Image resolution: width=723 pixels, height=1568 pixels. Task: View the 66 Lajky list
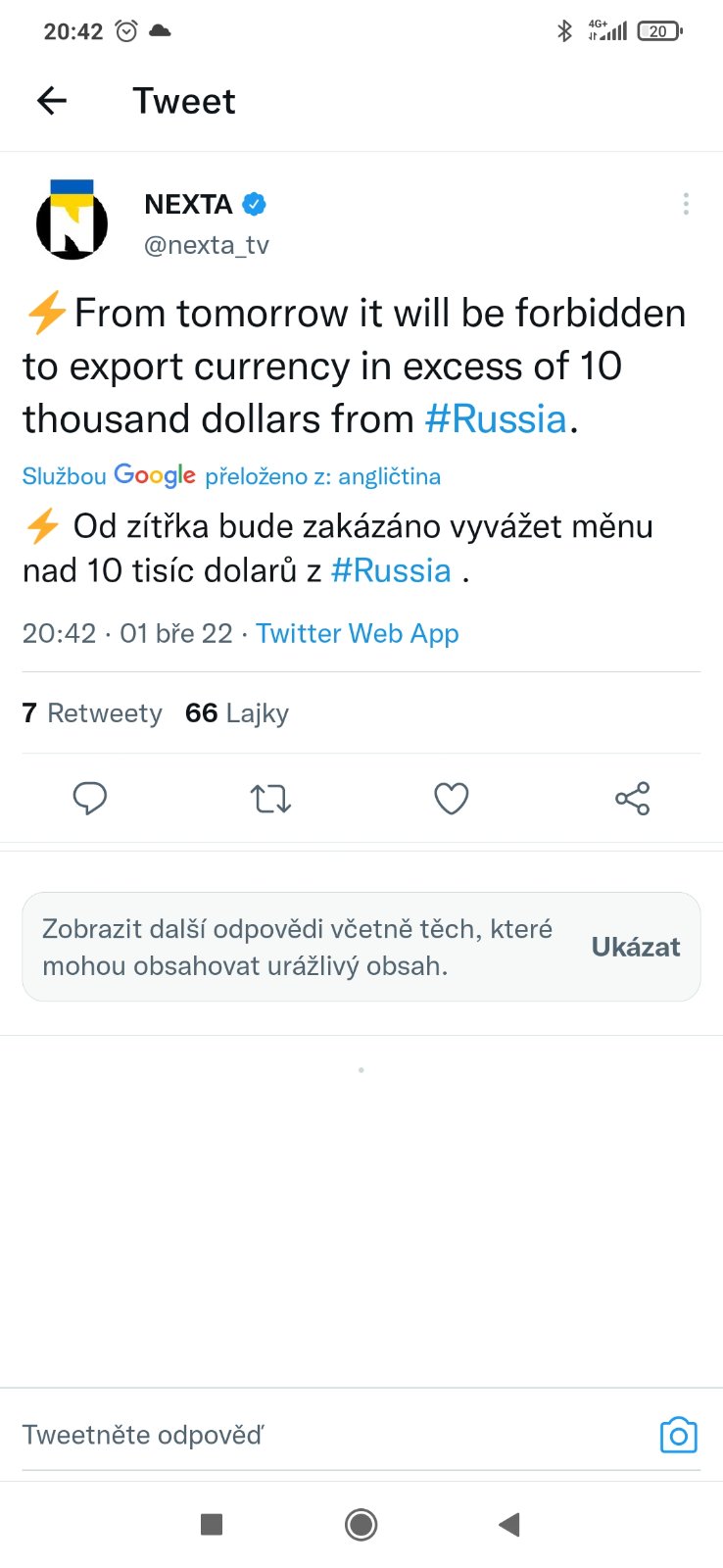(237, 713)
